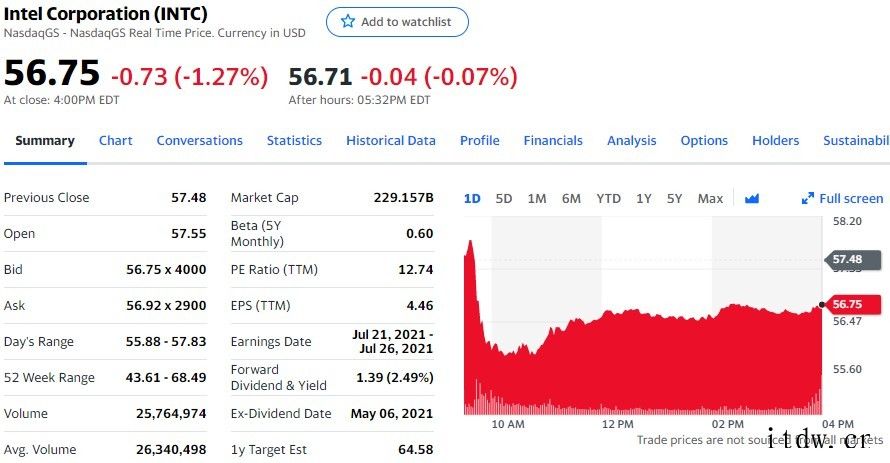Select the Options tab
The image size is (890, 463).
[704, 141]
